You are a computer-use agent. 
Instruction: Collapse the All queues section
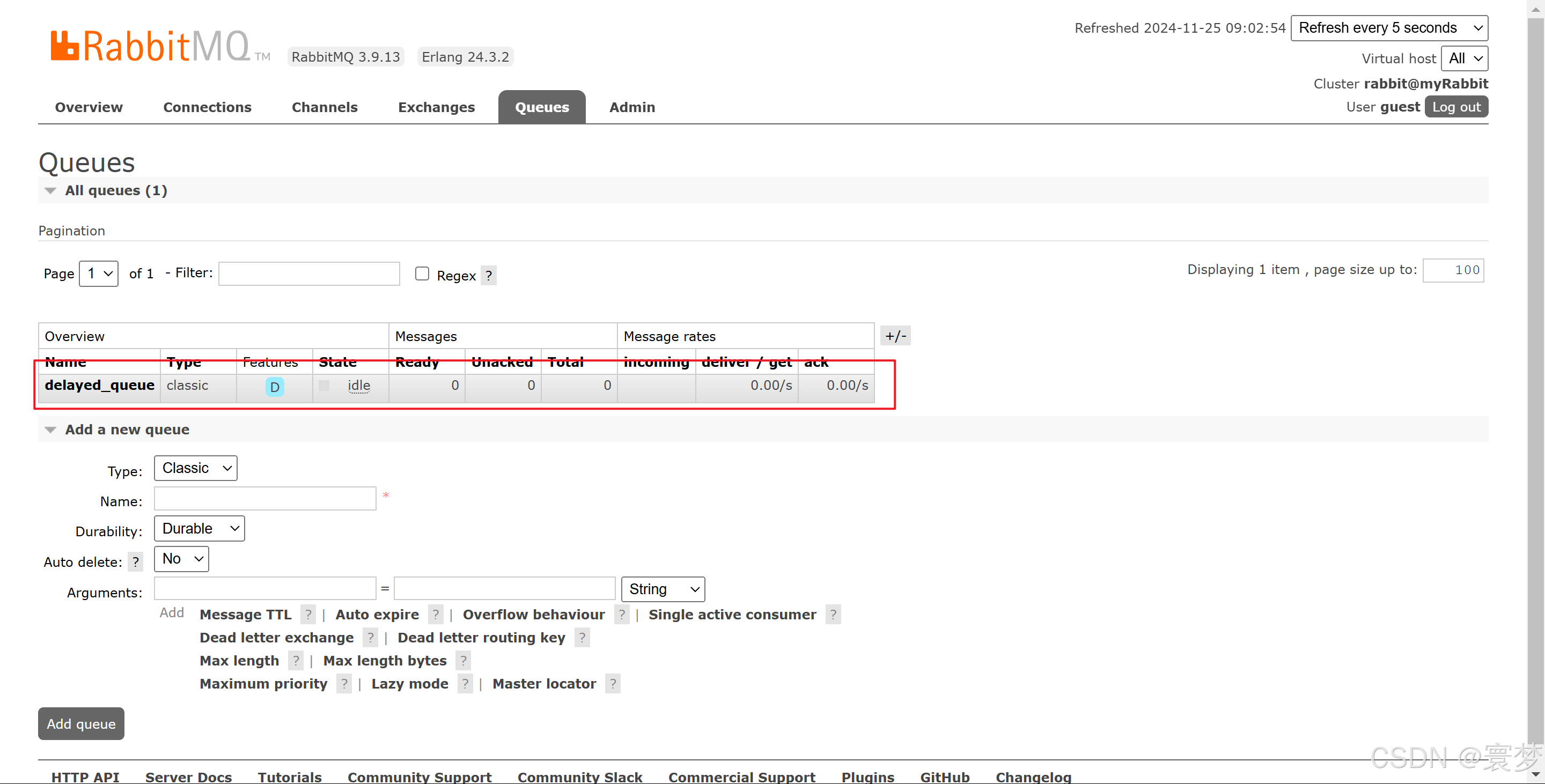[51, 190]
